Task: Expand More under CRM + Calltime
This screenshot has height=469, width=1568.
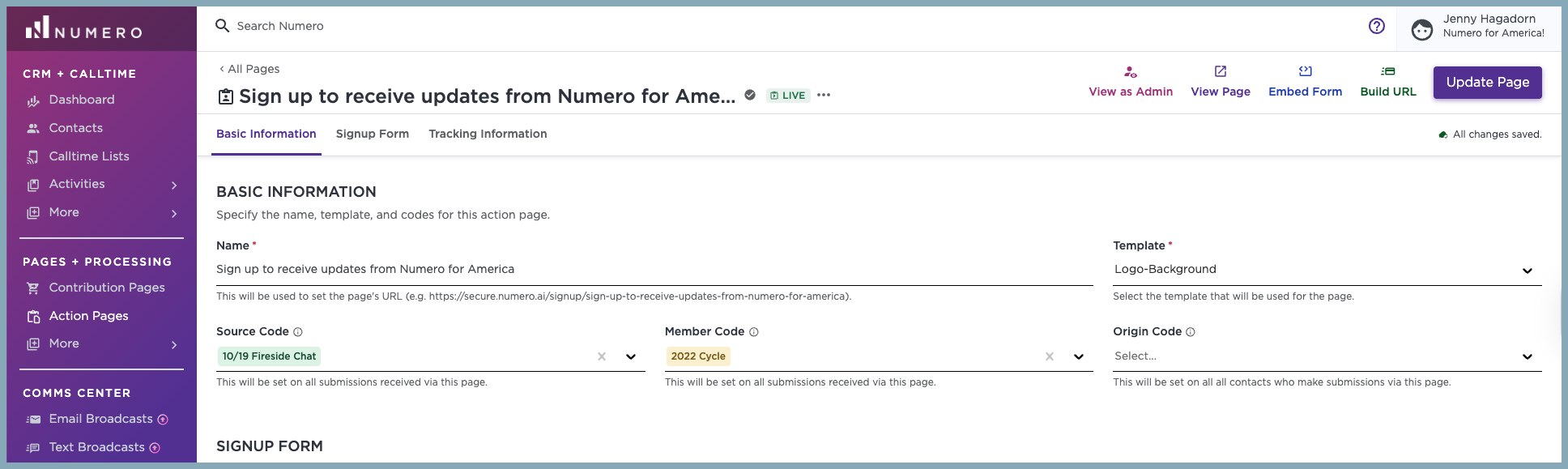Action: [174, 214]
